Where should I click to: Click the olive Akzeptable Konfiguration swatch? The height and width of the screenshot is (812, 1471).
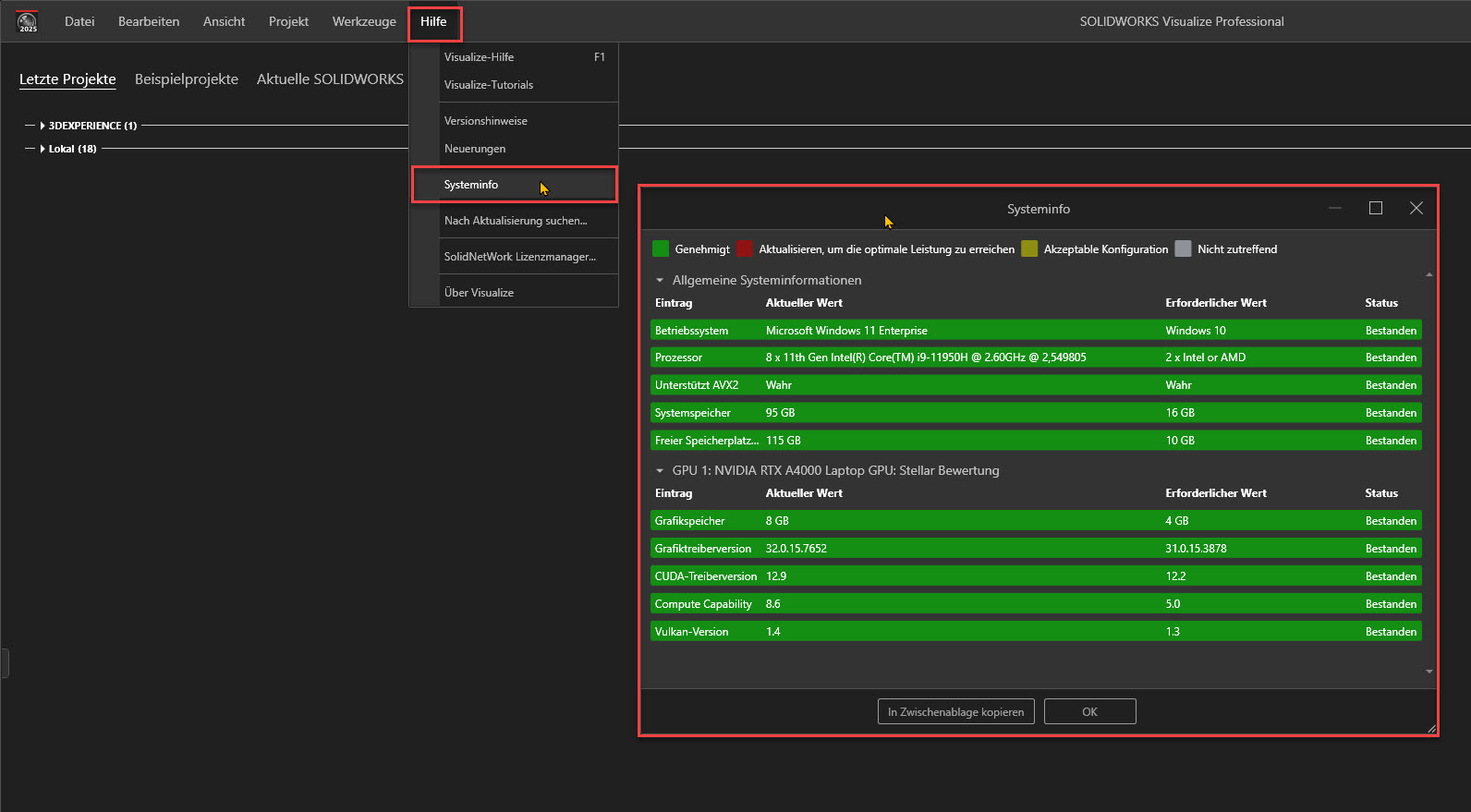point(1029,248)
